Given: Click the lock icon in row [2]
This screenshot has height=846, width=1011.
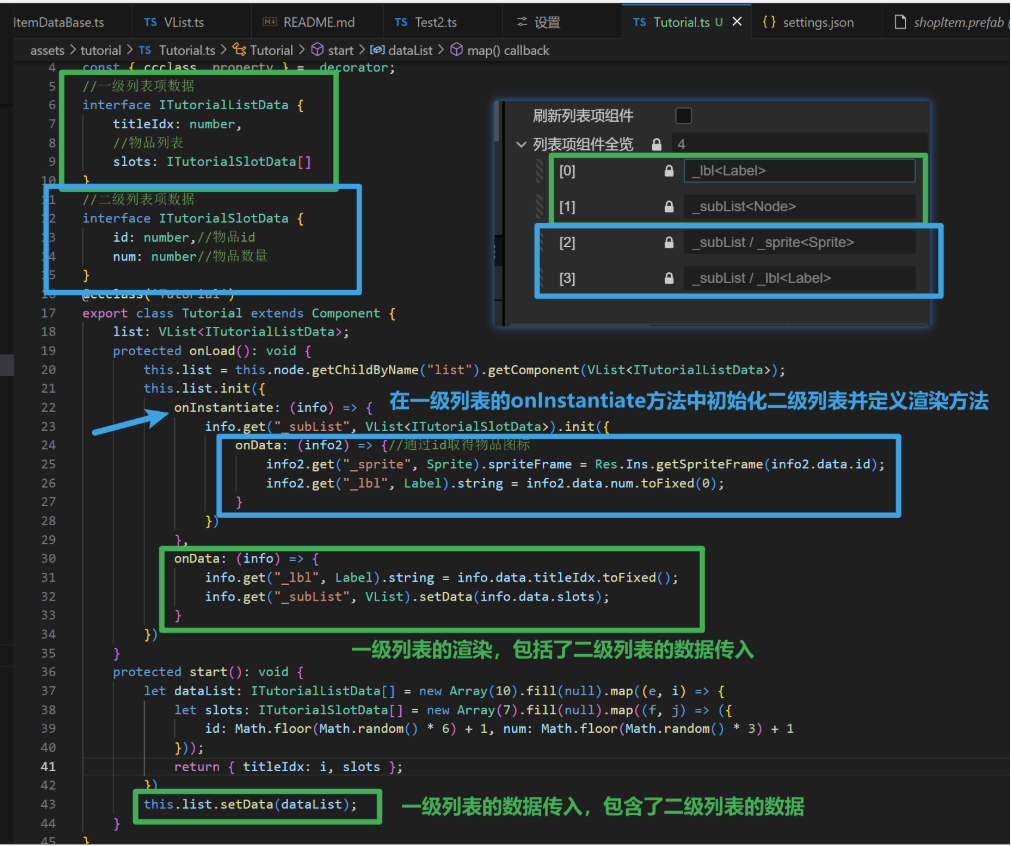Looking at the screenshot, I should pos(669,242).
